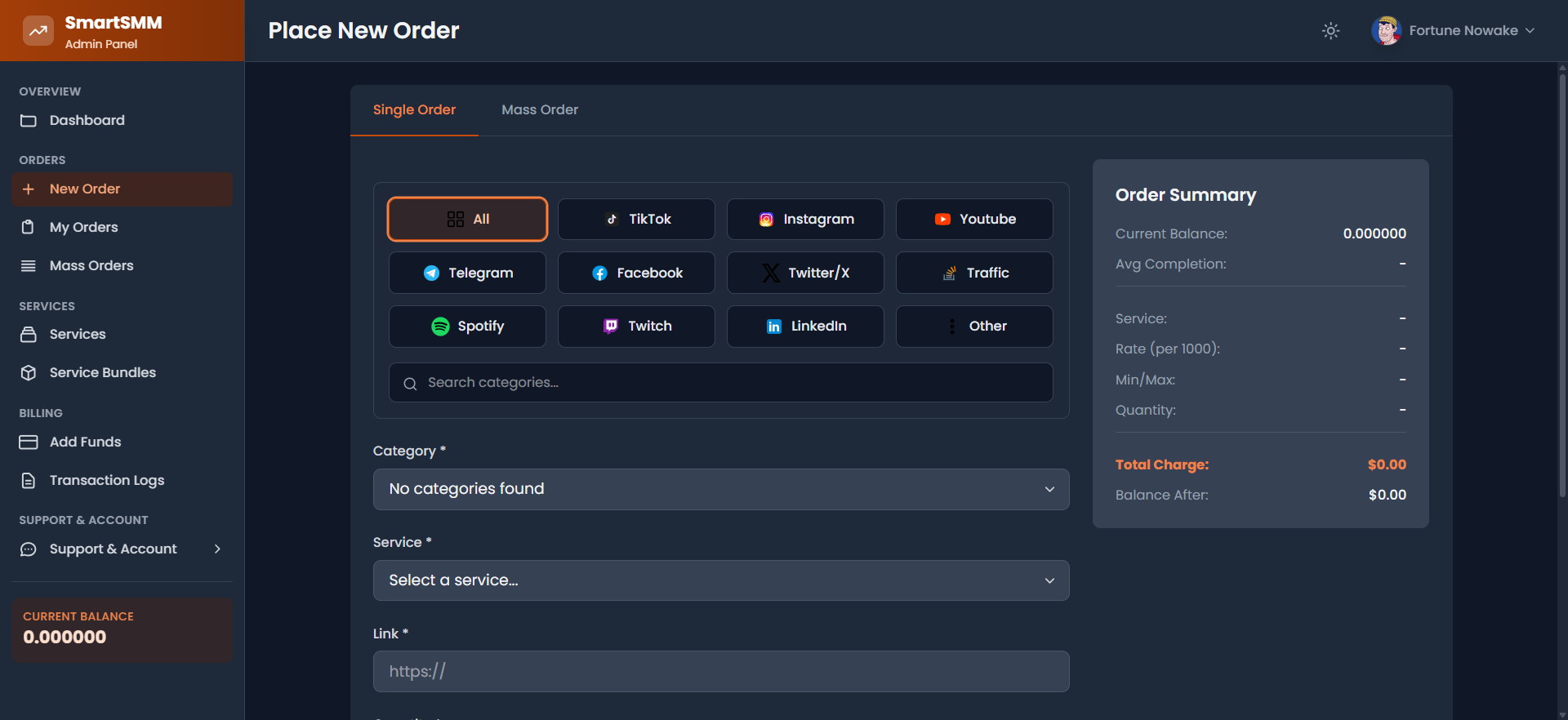Click the Twitter/X logo icon

pyautogui.click(x=771, y=273)
